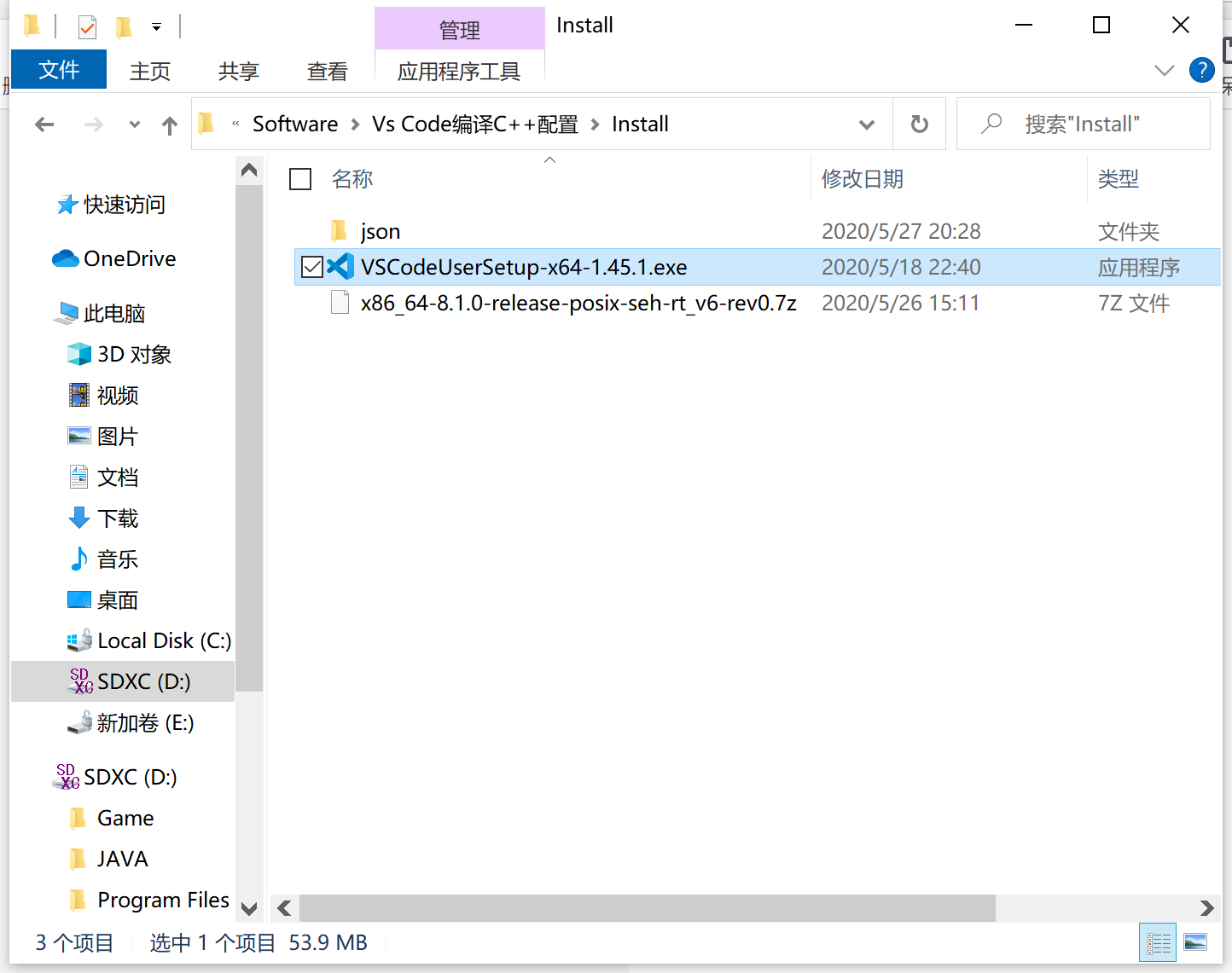
Task: Open Program Files folder in tree
Action: coord(163,900)
